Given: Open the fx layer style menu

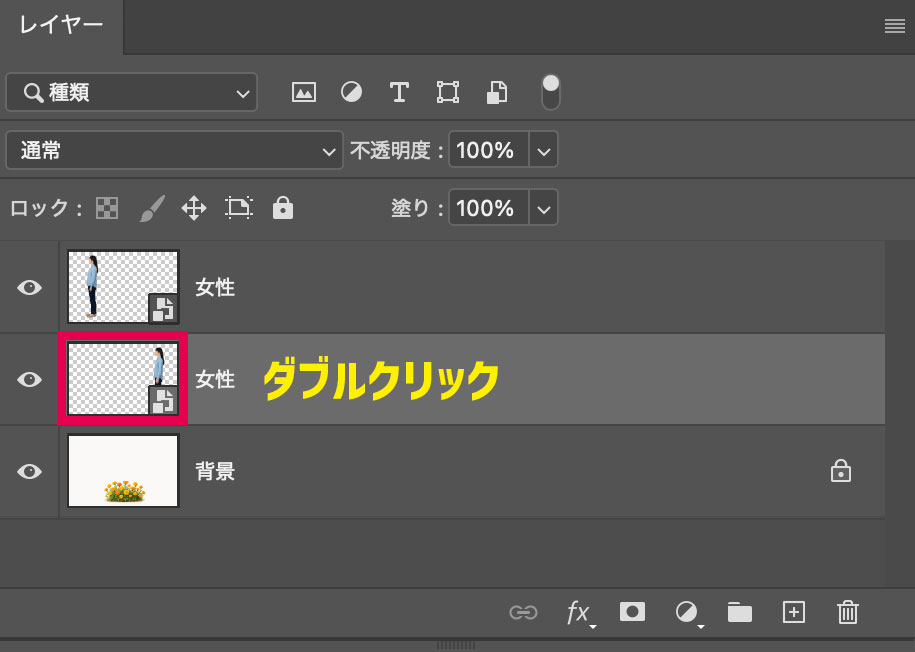Looking at the screenshot, I should point(581,613).
